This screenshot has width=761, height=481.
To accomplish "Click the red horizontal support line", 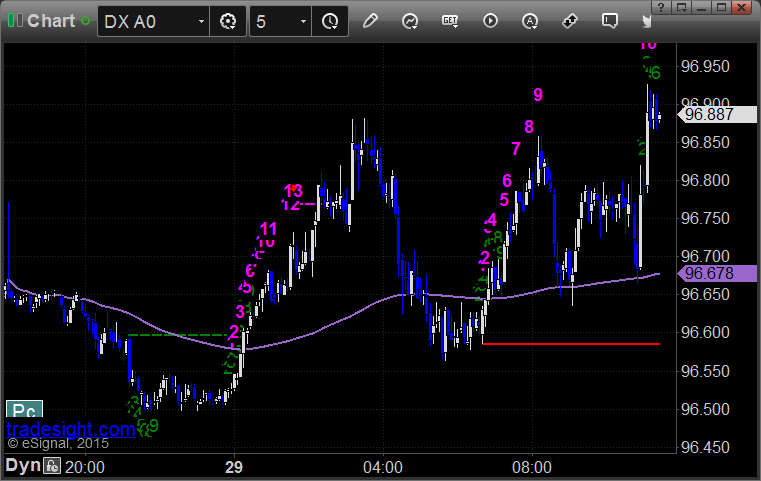I will (x=571, y=344).
